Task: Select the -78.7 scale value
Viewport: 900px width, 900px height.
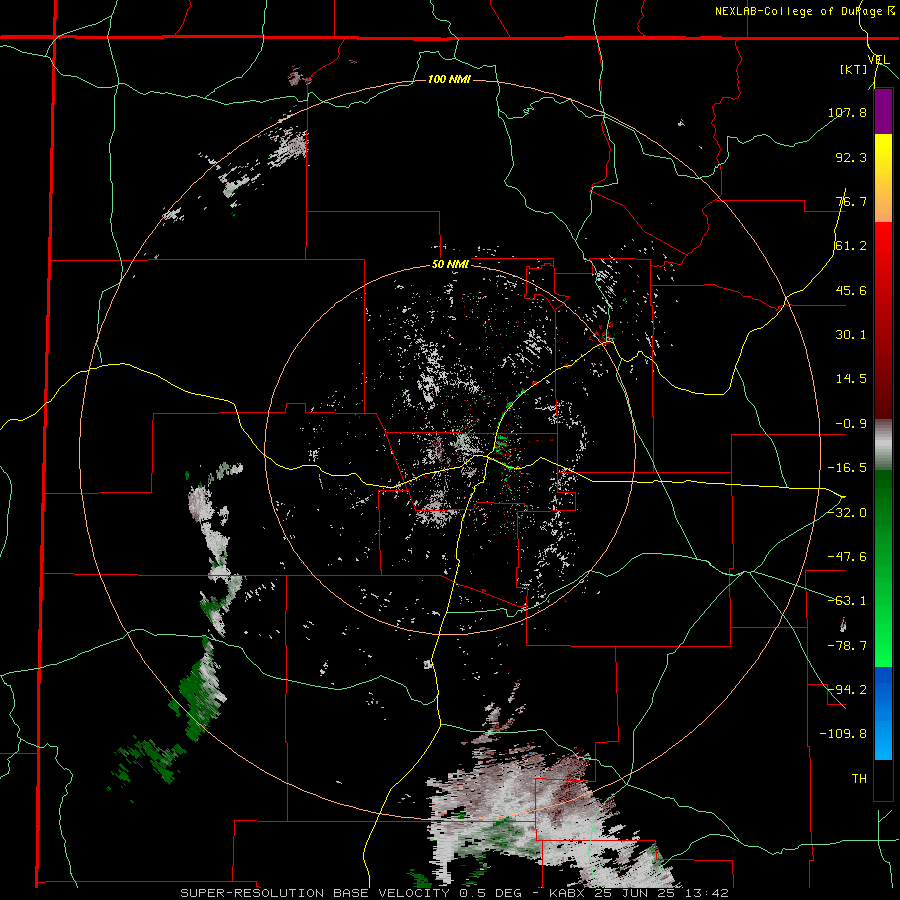Action: pyautogui.click(x=847, y=646)
